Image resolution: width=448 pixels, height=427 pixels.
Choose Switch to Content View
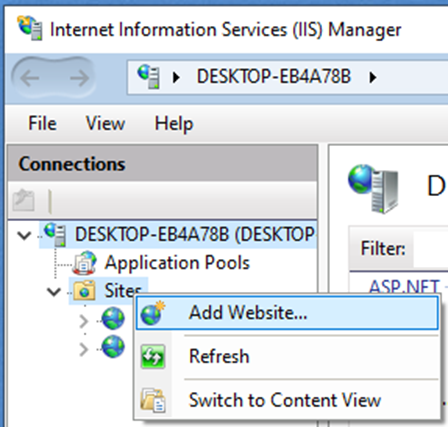click(x=287, y=400)
